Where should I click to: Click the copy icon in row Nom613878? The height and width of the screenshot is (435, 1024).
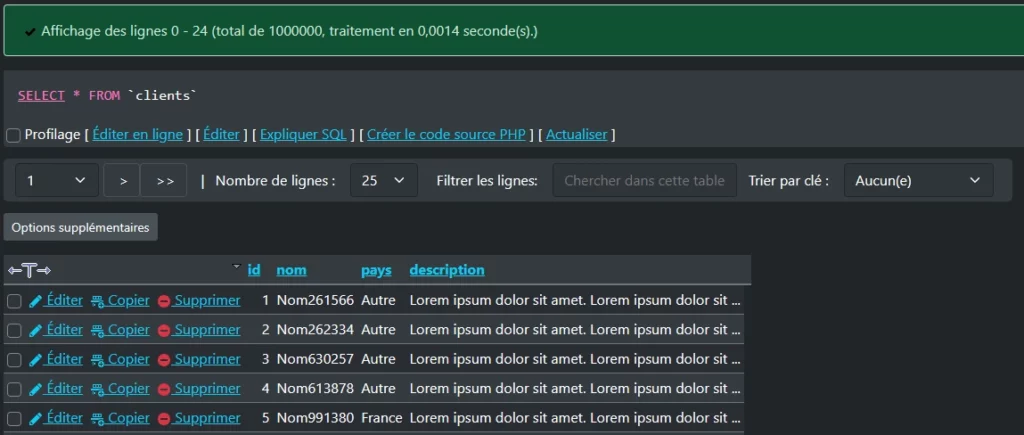pyautogui.click(x=98, y=389)
